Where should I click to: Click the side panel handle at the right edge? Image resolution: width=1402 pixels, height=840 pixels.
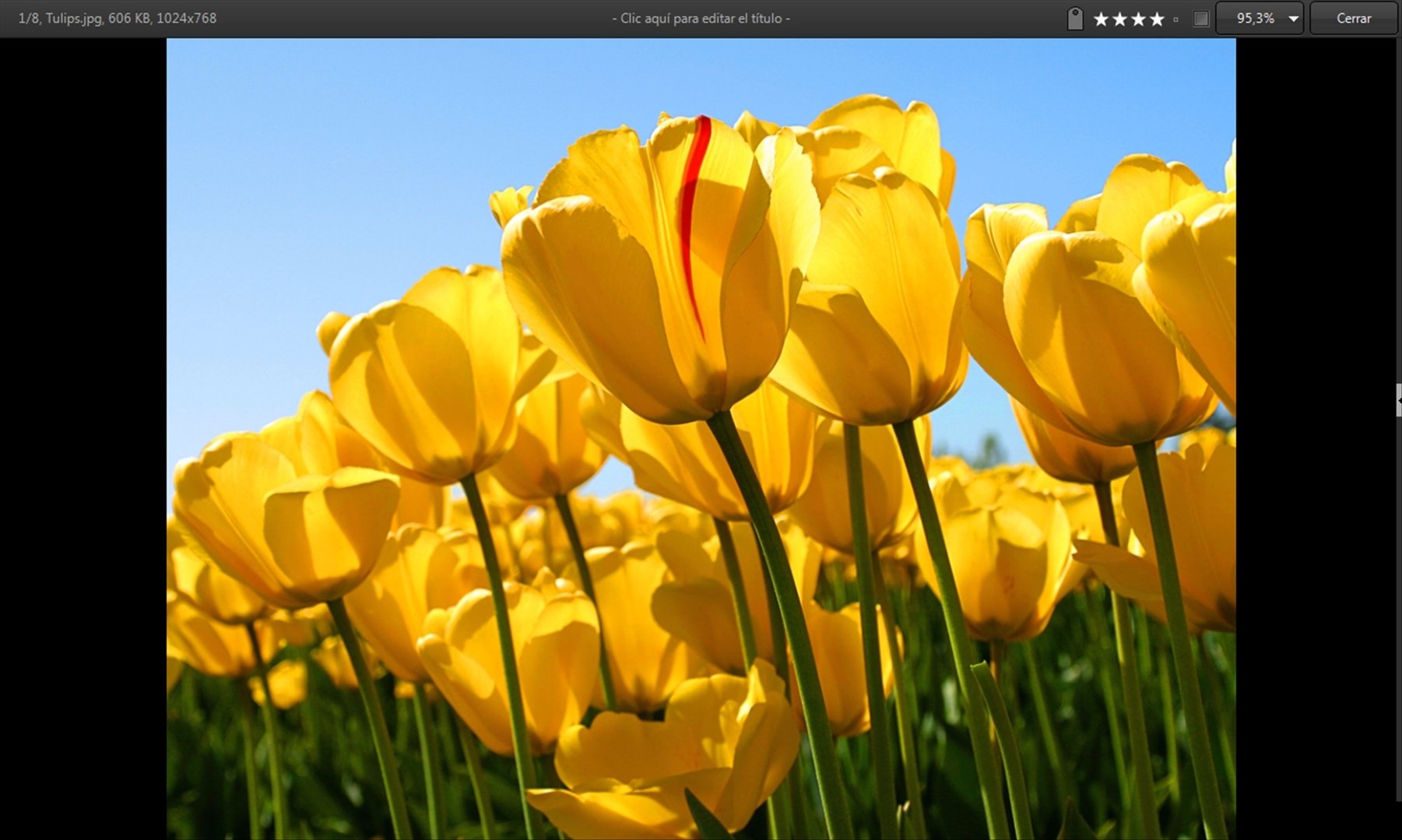[1398, 400]
